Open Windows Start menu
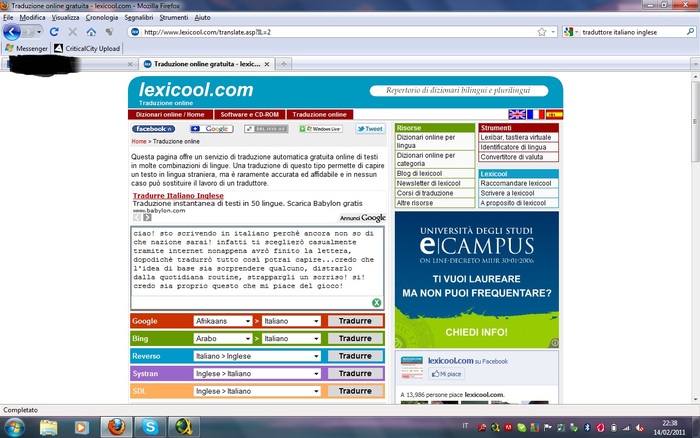Screen dimensions: 700x438 [x=13, y=427]
